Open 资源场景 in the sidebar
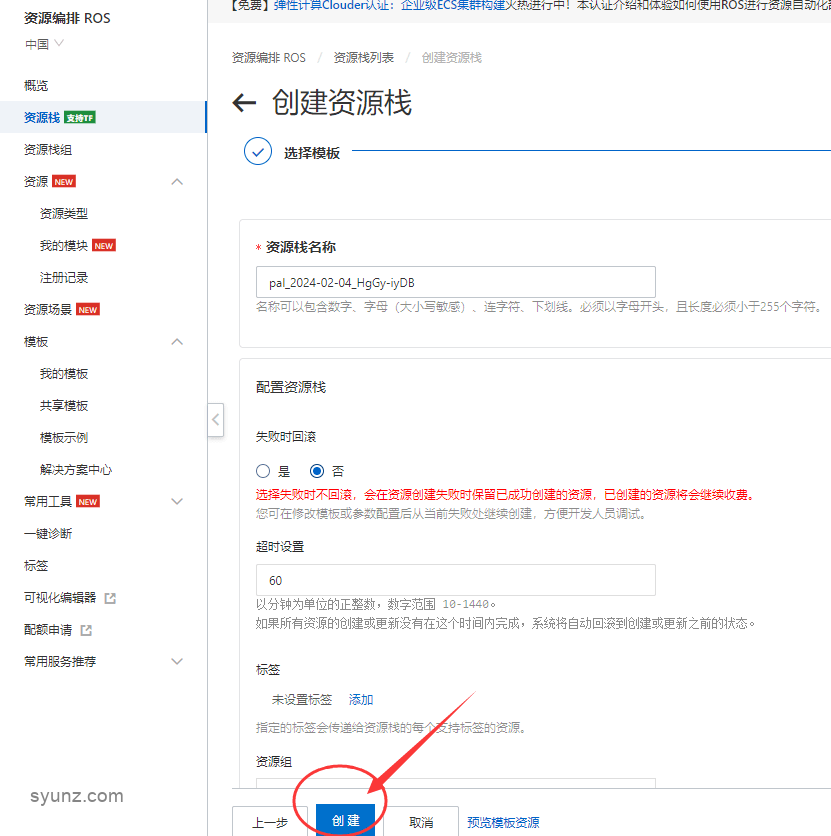The width and height of the screenshot is (831, 836). tap(48, 310)
